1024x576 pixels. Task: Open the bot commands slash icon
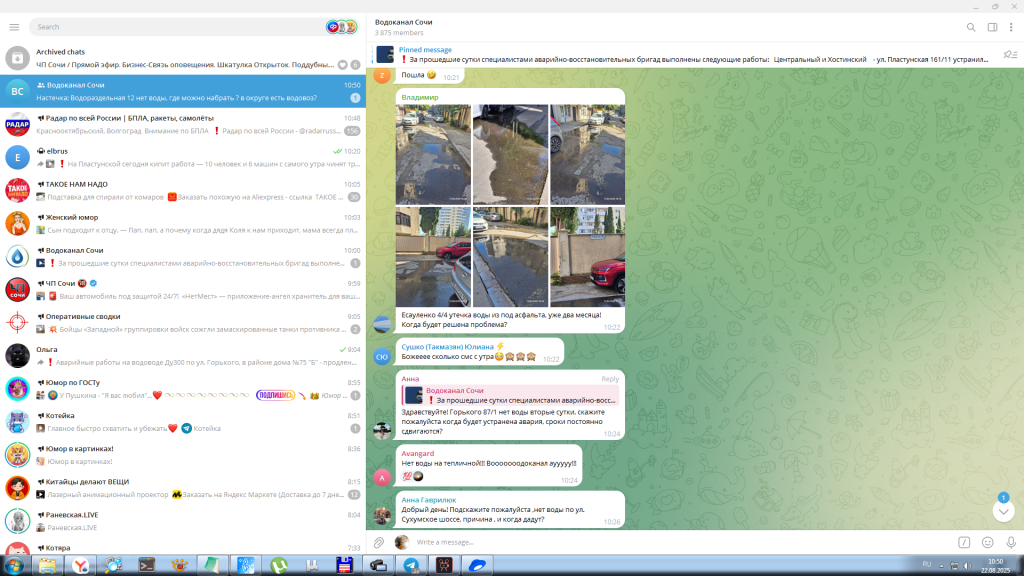pos(964,542)
